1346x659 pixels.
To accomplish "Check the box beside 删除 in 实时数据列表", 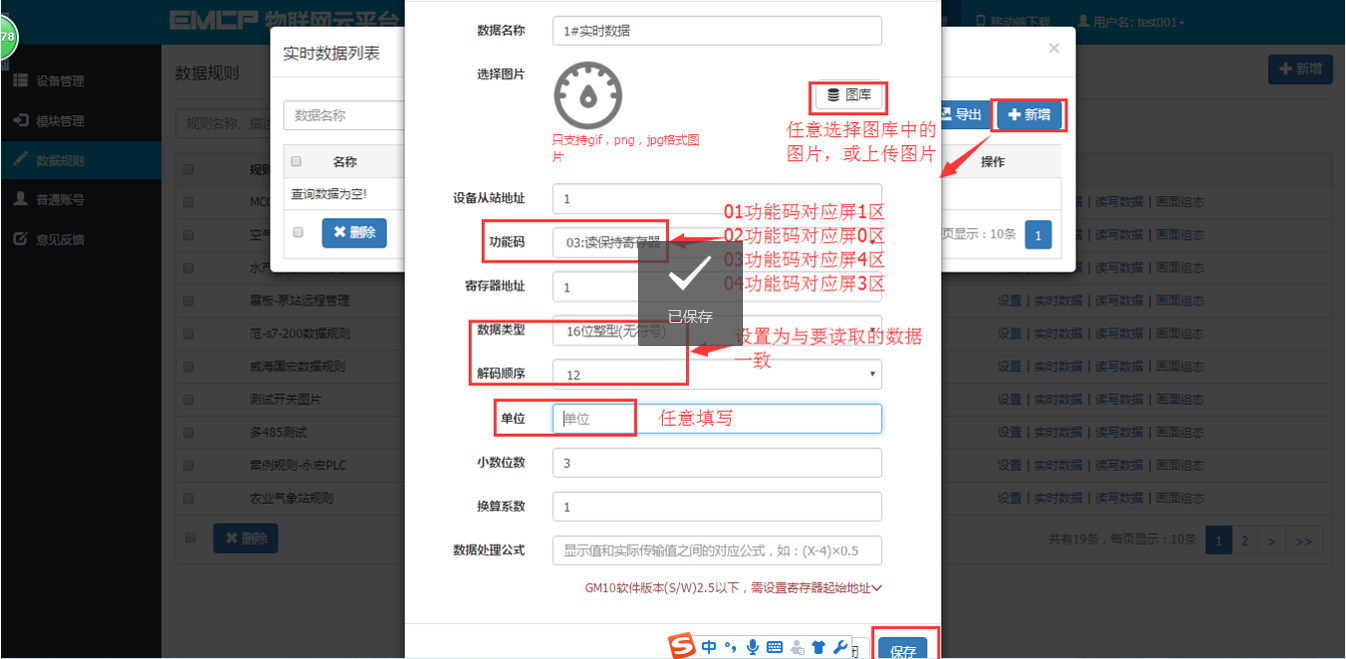I will coord(297,232).
